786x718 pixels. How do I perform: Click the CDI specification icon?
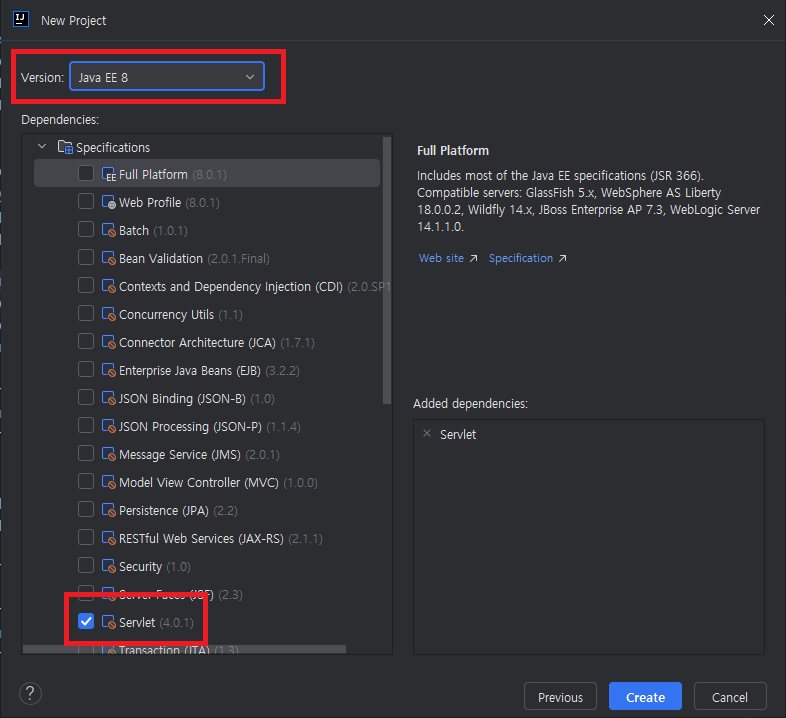(109, 286)
